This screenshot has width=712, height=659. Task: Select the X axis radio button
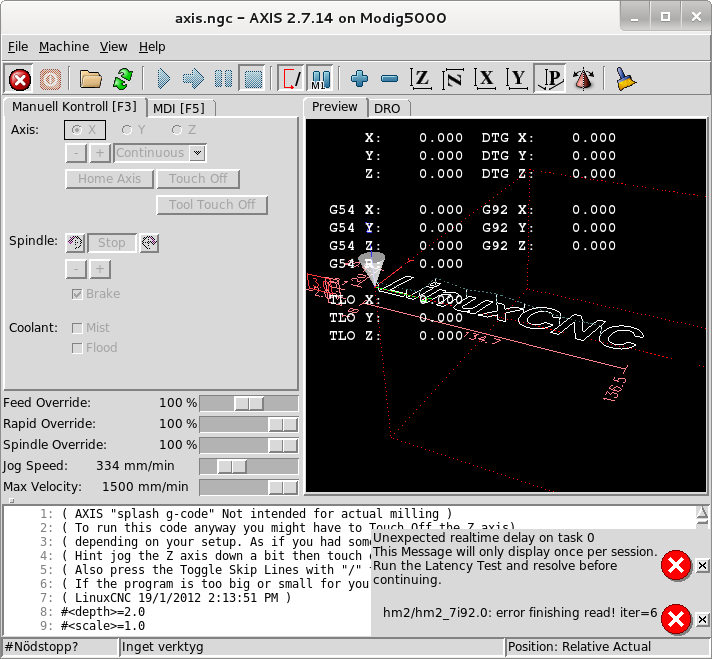[85, 130]
